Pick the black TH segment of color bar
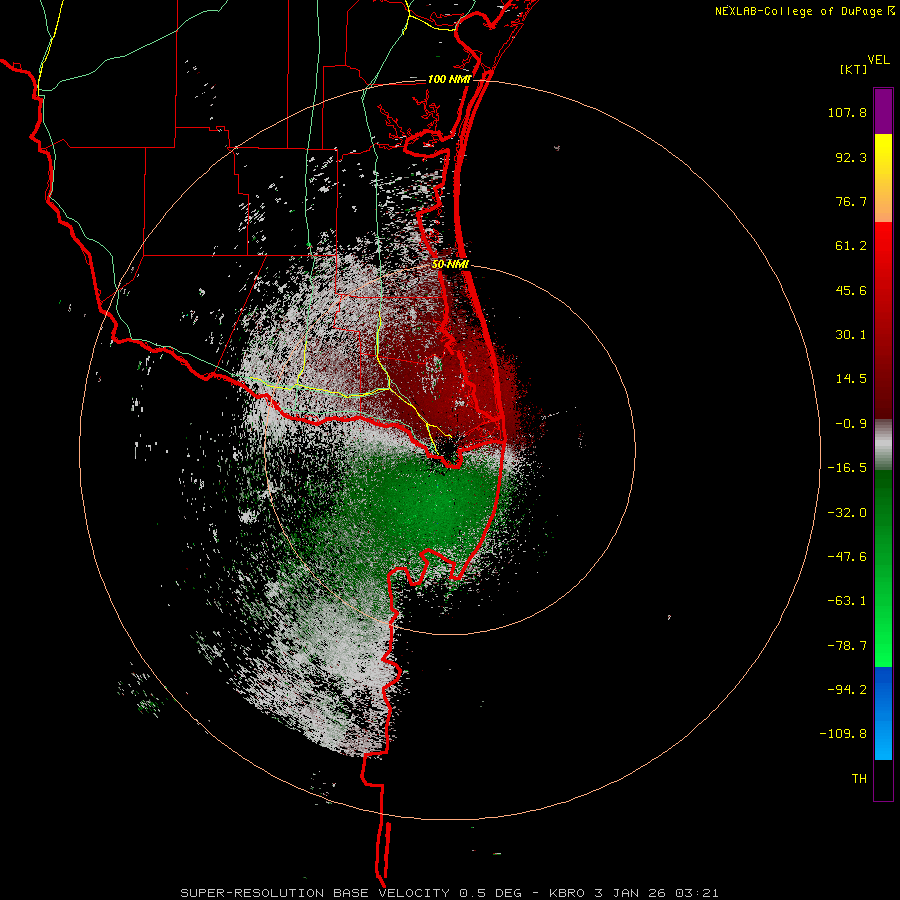The image size is (900, 900). point(883,781)
